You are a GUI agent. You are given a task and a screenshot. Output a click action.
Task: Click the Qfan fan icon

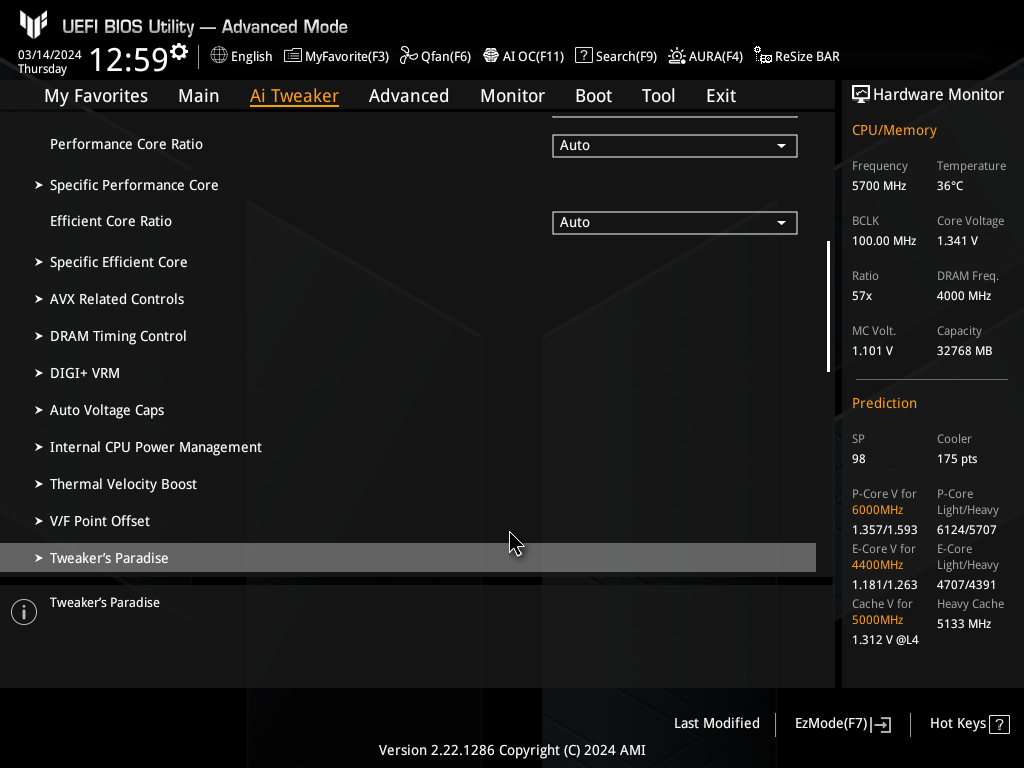pos(409,56)
